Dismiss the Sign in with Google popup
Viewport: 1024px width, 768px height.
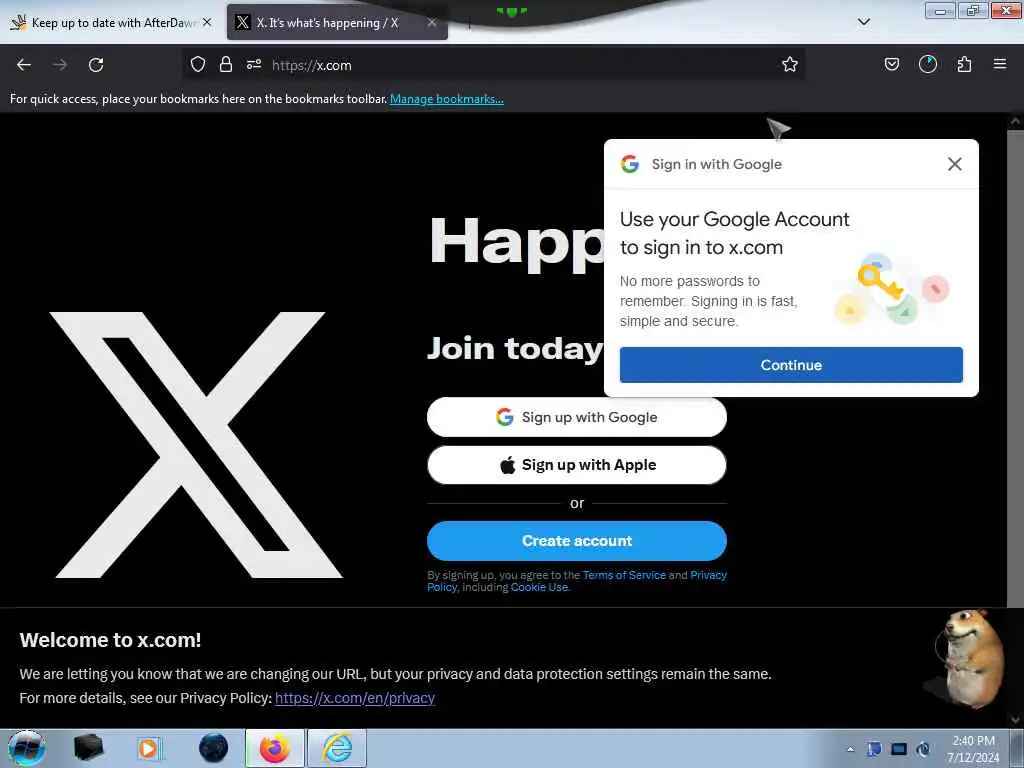point(955,164)
